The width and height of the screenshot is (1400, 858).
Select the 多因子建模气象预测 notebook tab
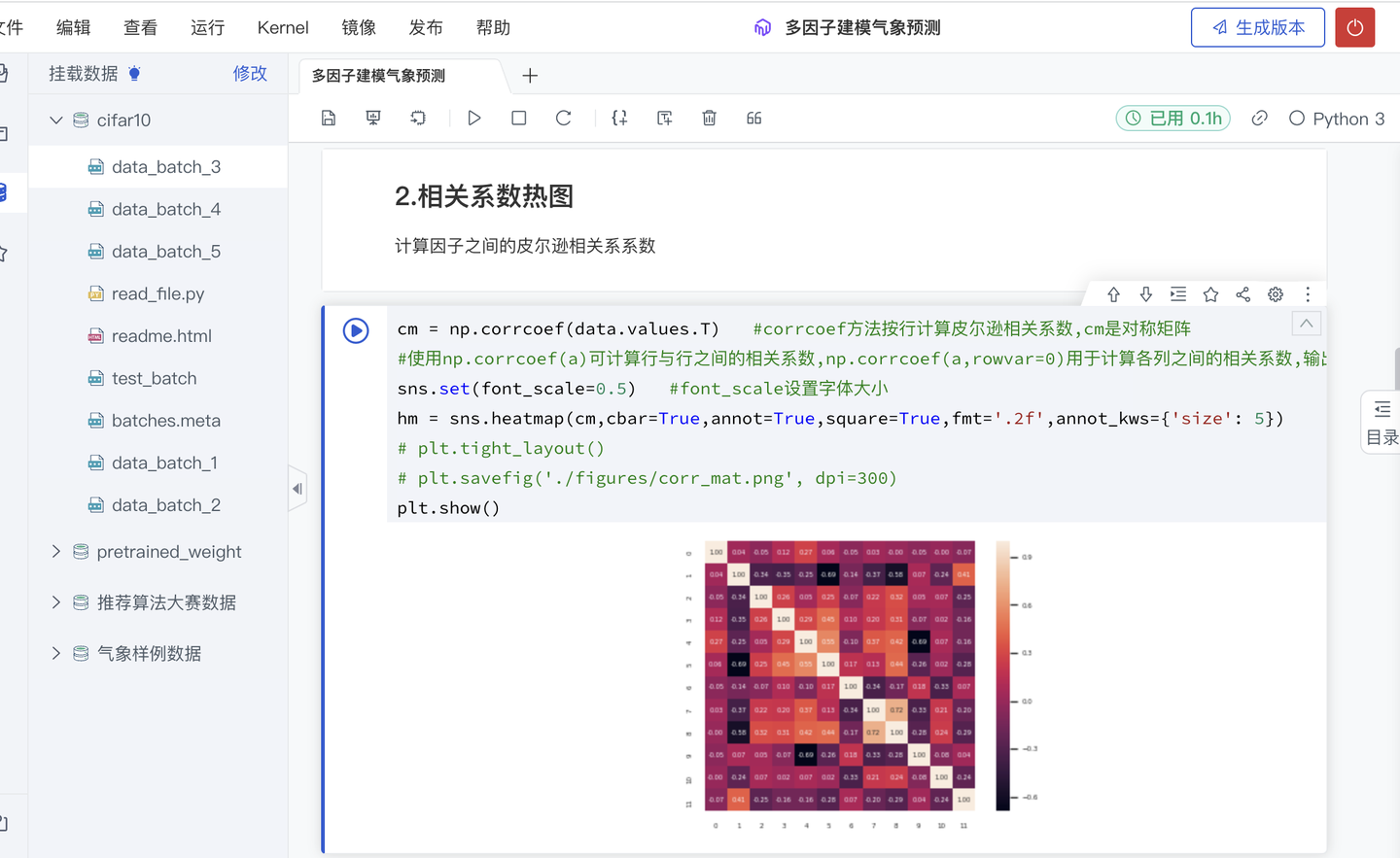pyautogui.click(x=379, y=76)
